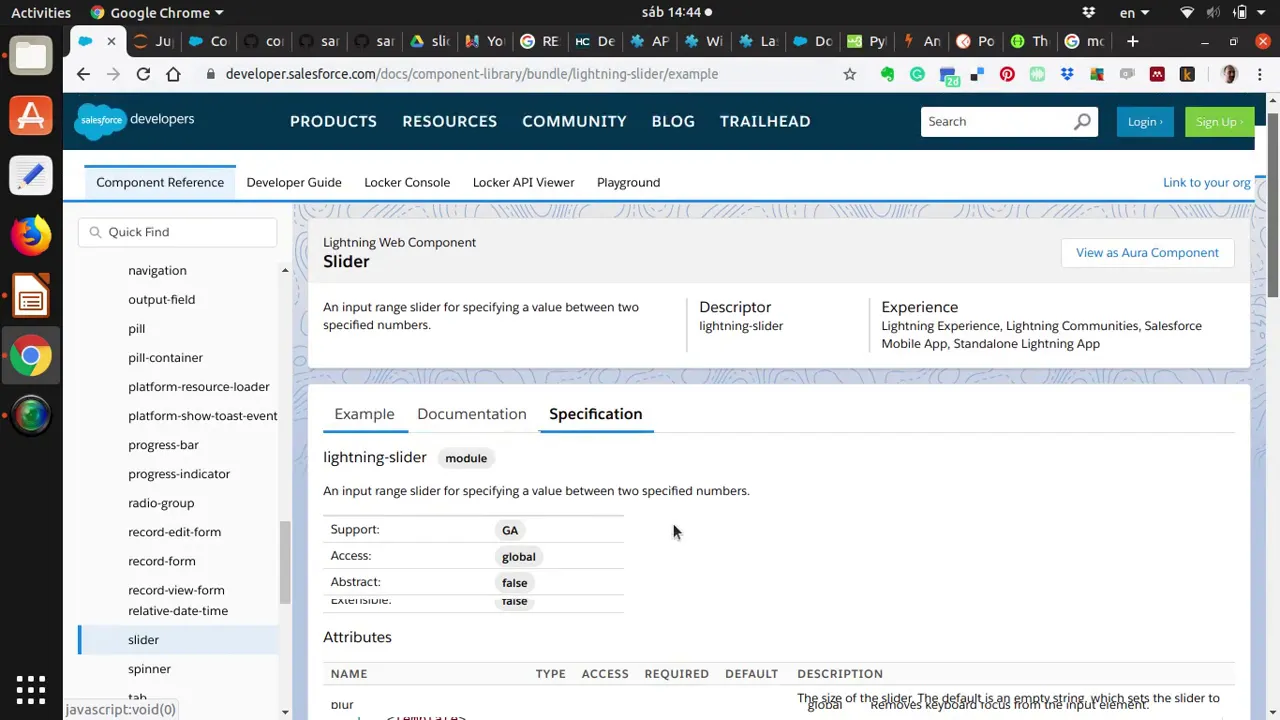Open the Playground tab

coord(628,182)
